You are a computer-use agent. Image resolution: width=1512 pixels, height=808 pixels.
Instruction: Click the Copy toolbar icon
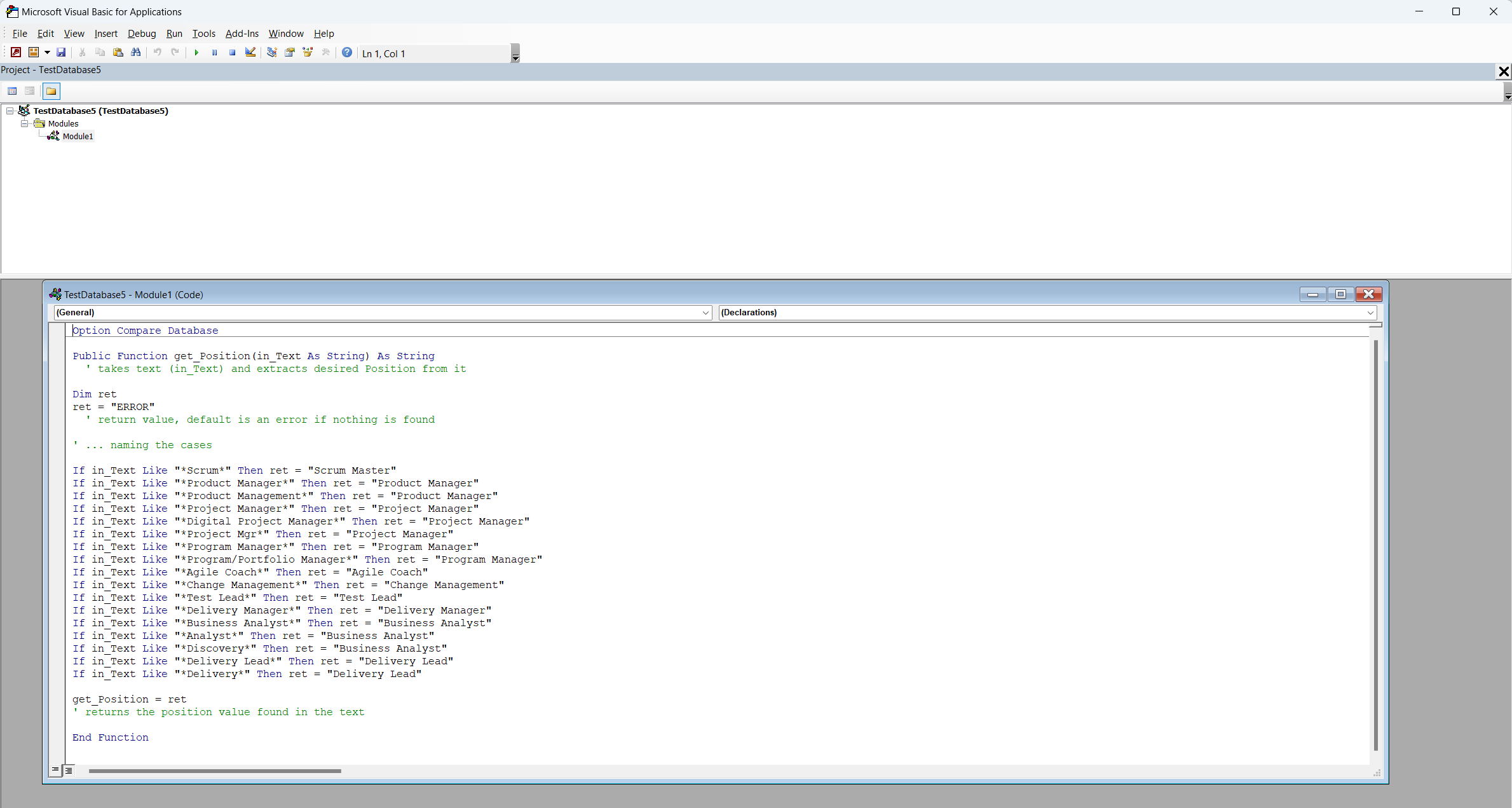pos(100,53)
